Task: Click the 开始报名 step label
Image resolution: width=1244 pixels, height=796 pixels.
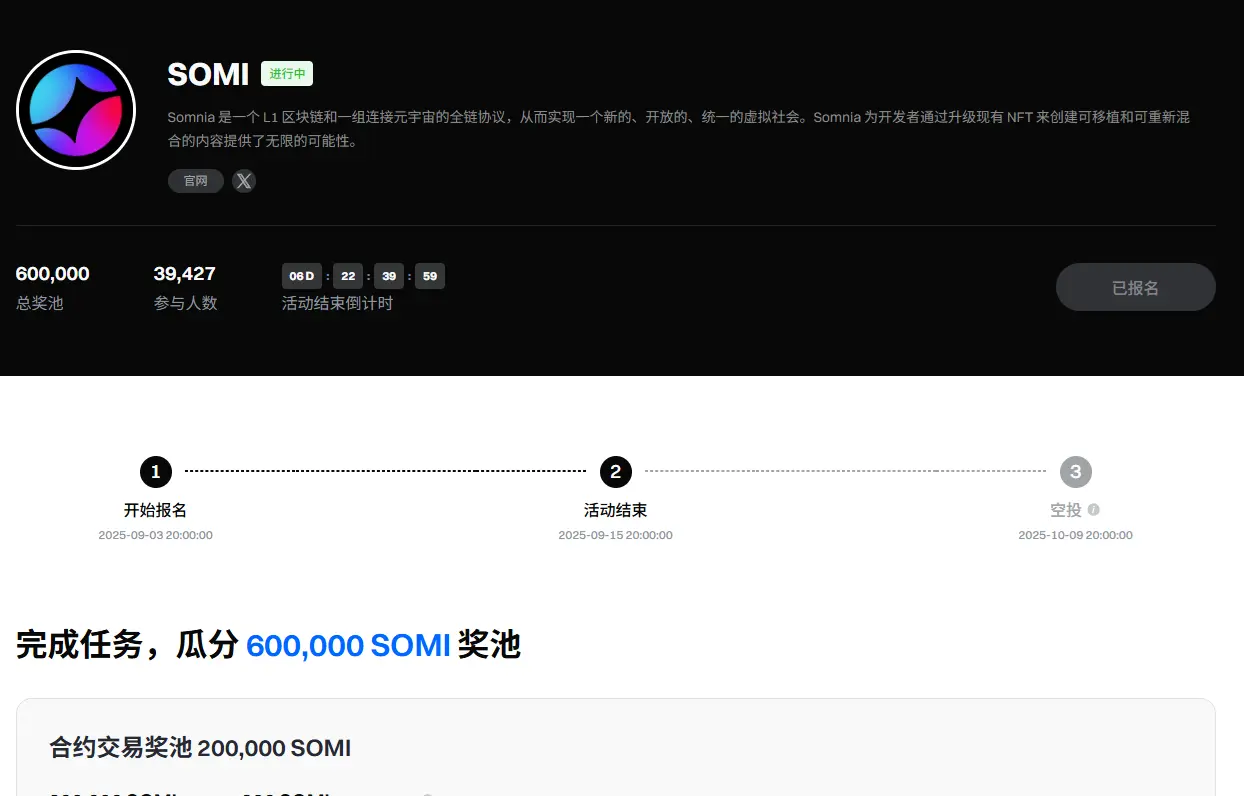Action: point(155,510)
